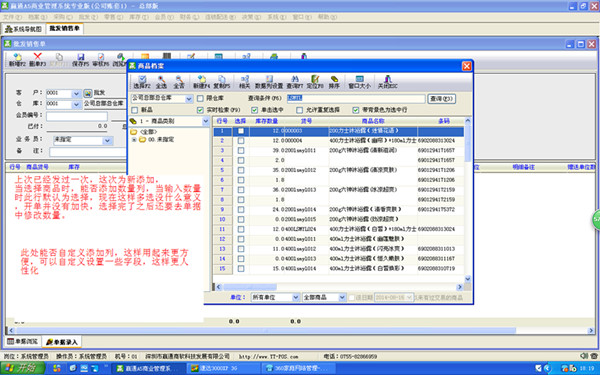Open 数据列设置 column settings icon
The height and width of the screenshot is (375, 600).
269,82
